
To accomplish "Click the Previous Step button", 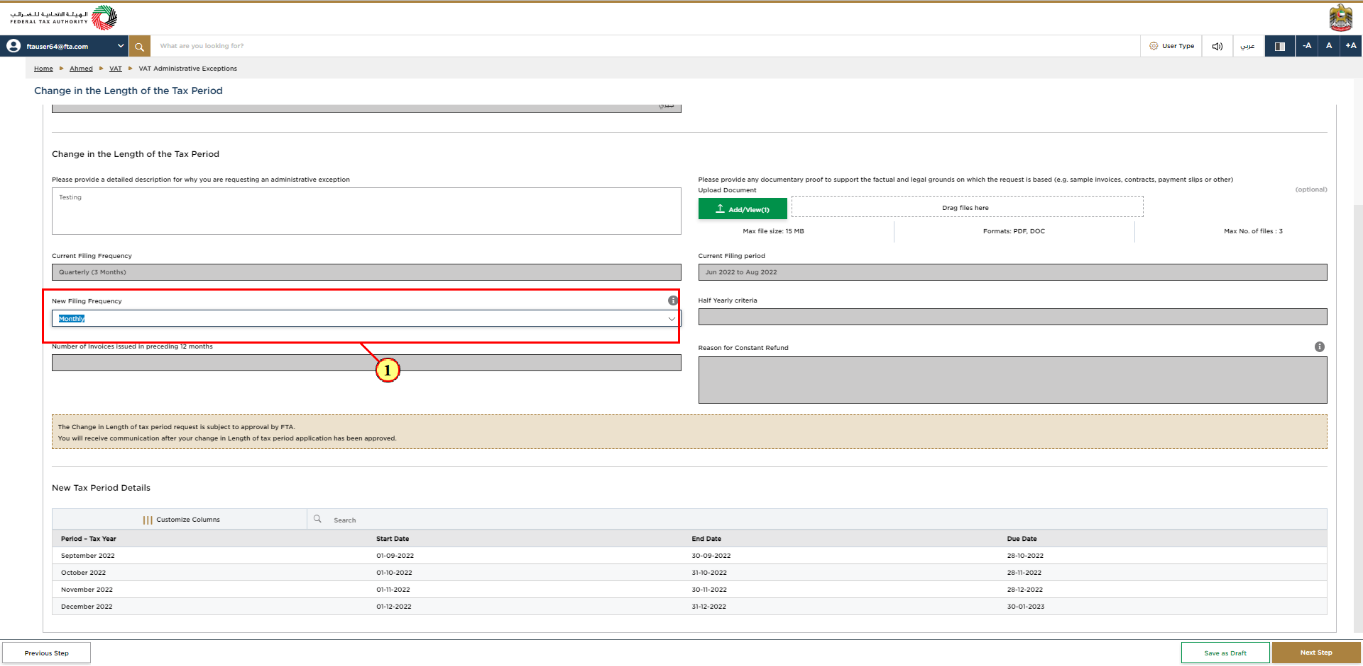I will click(x=47, y=653).
